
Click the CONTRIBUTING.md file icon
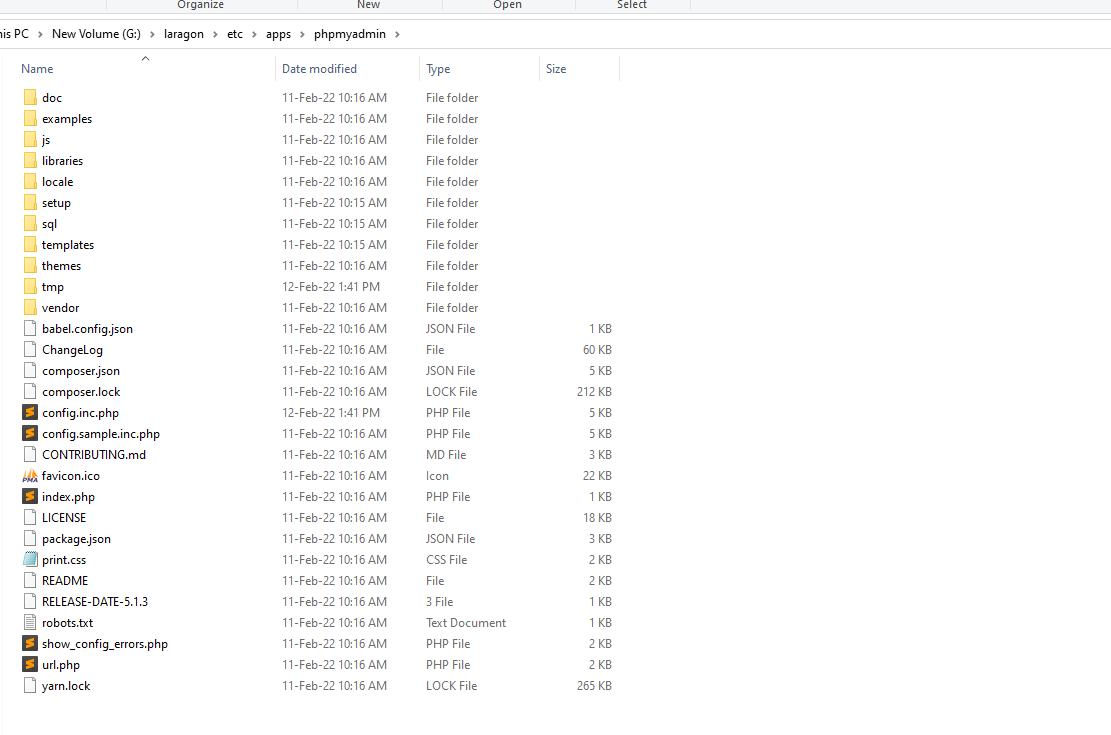tap(30, 454)
